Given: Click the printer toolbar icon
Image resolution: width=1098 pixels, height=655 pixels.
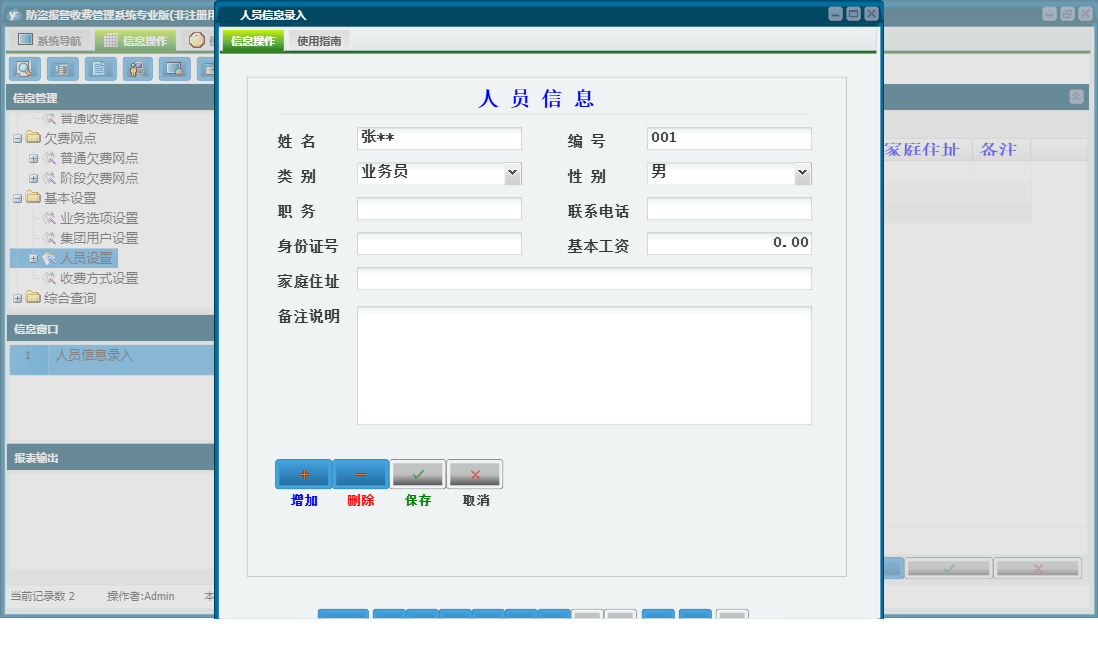Looking at the screenshot, I should click(x=62, y=68).
